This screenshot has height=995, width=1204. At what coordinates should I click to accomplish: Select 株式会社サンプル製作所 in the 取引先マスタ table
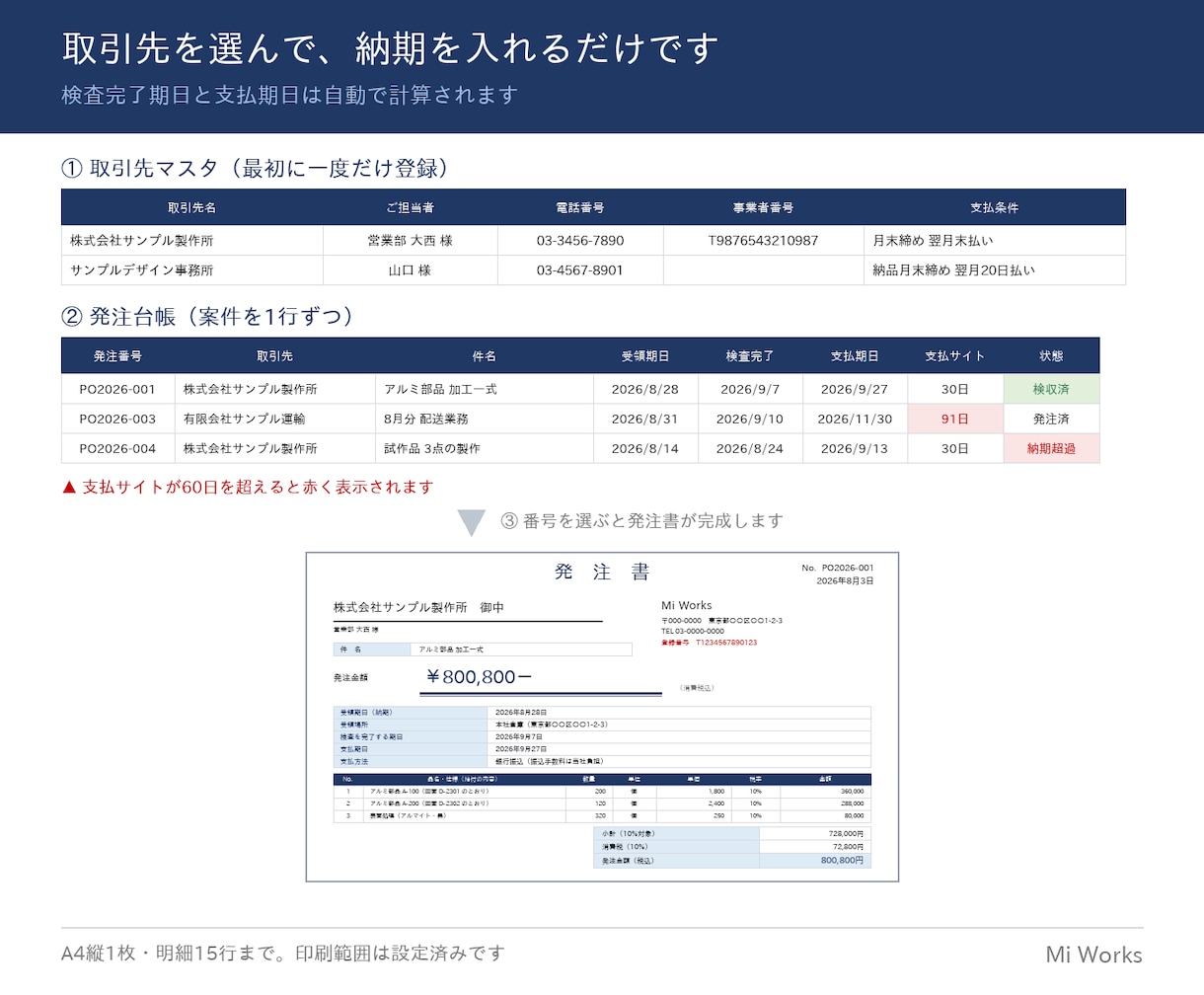pyautogui.click(x=192, y=241)
